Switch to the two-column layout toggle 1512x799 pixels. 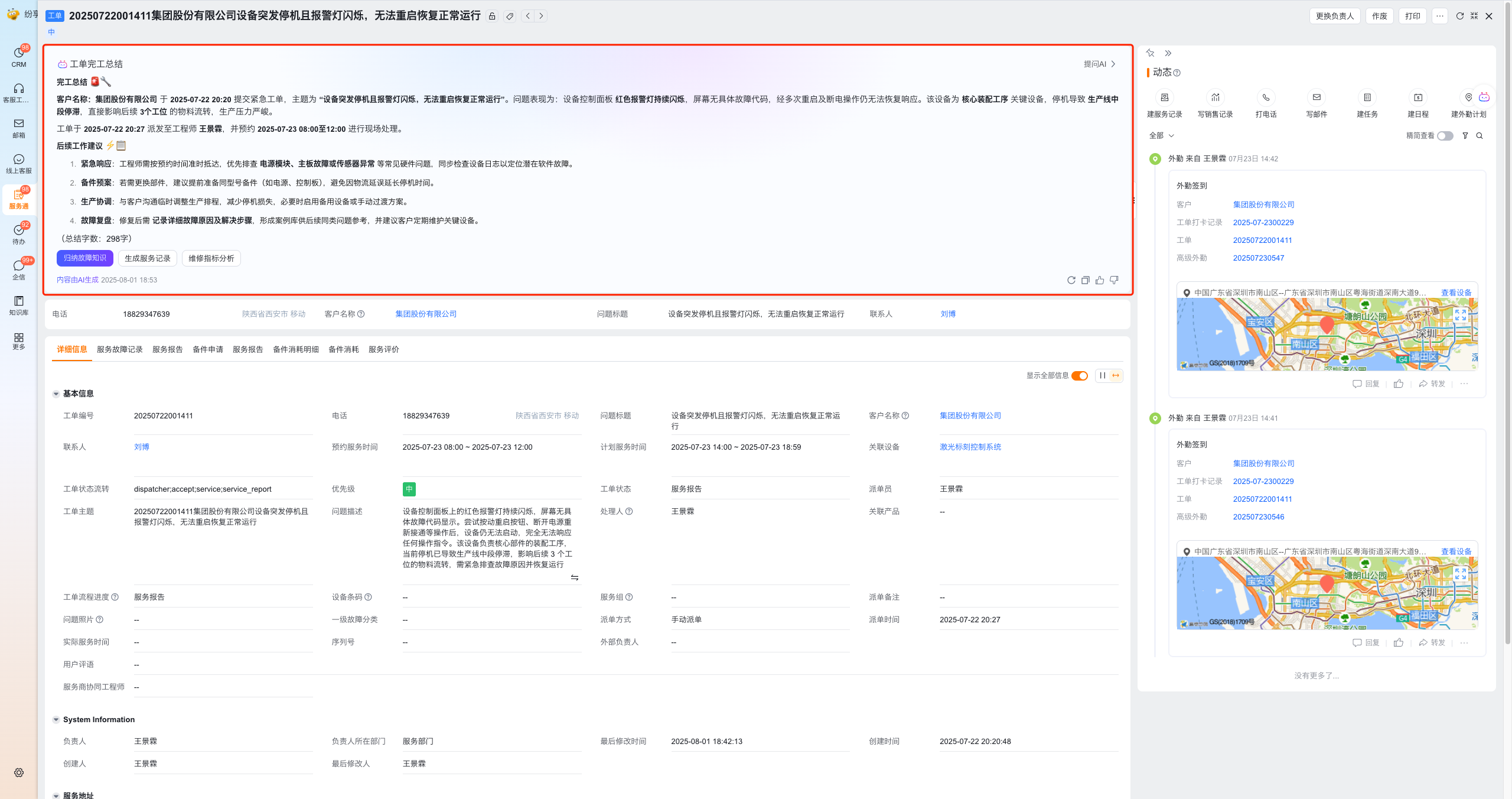point(1102,376)
